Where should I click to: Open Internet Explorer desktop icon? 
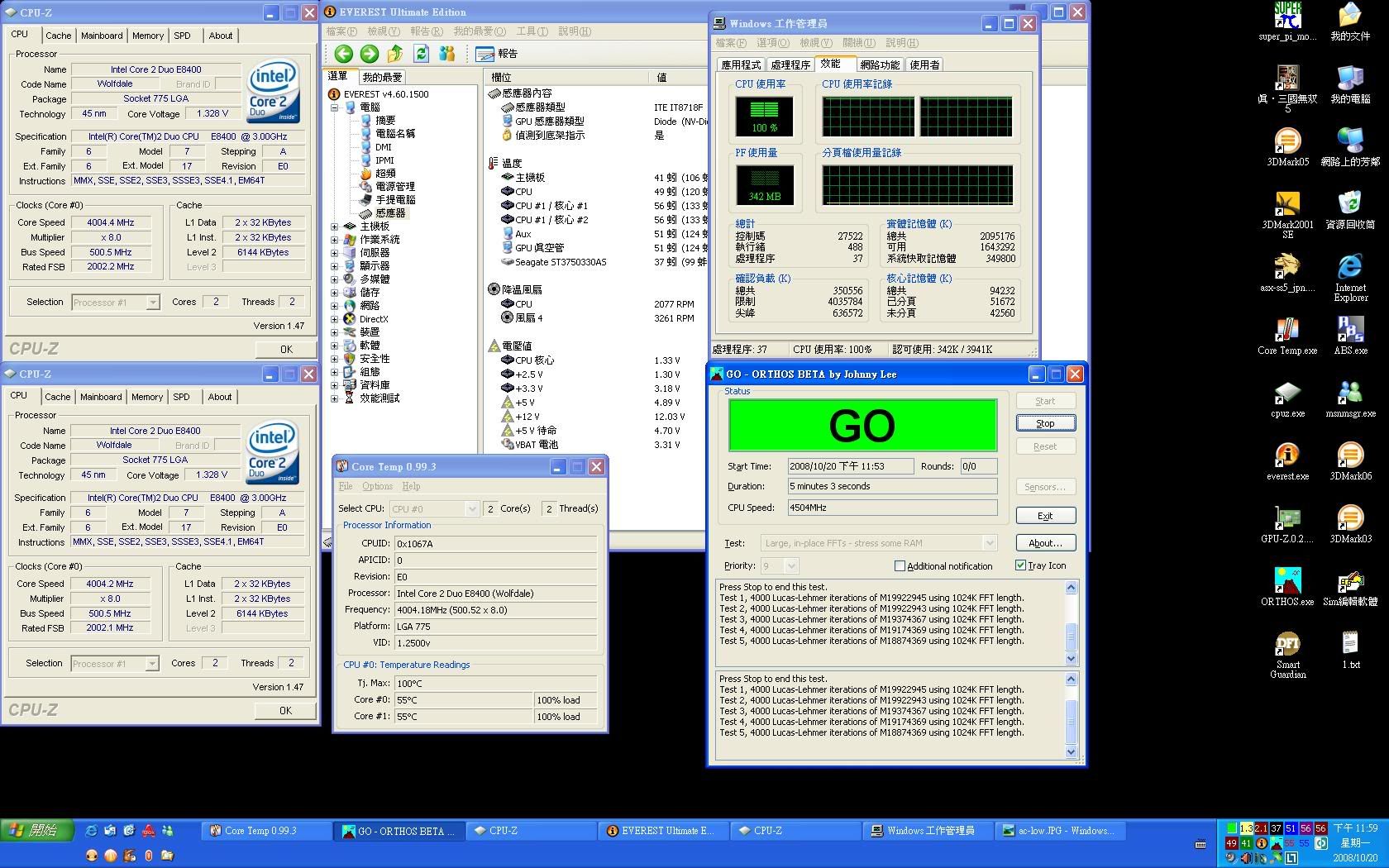coord(1350,278)
